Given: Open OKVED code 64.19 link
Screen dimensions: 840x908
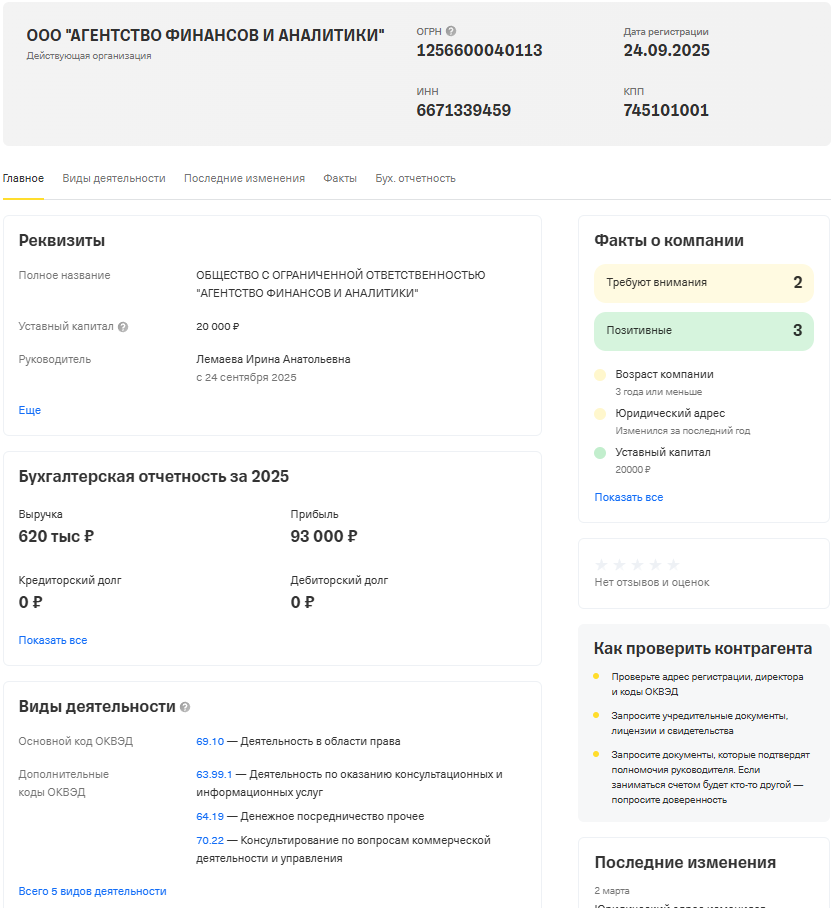Looking at the screenshot, I should coord(210,816).
